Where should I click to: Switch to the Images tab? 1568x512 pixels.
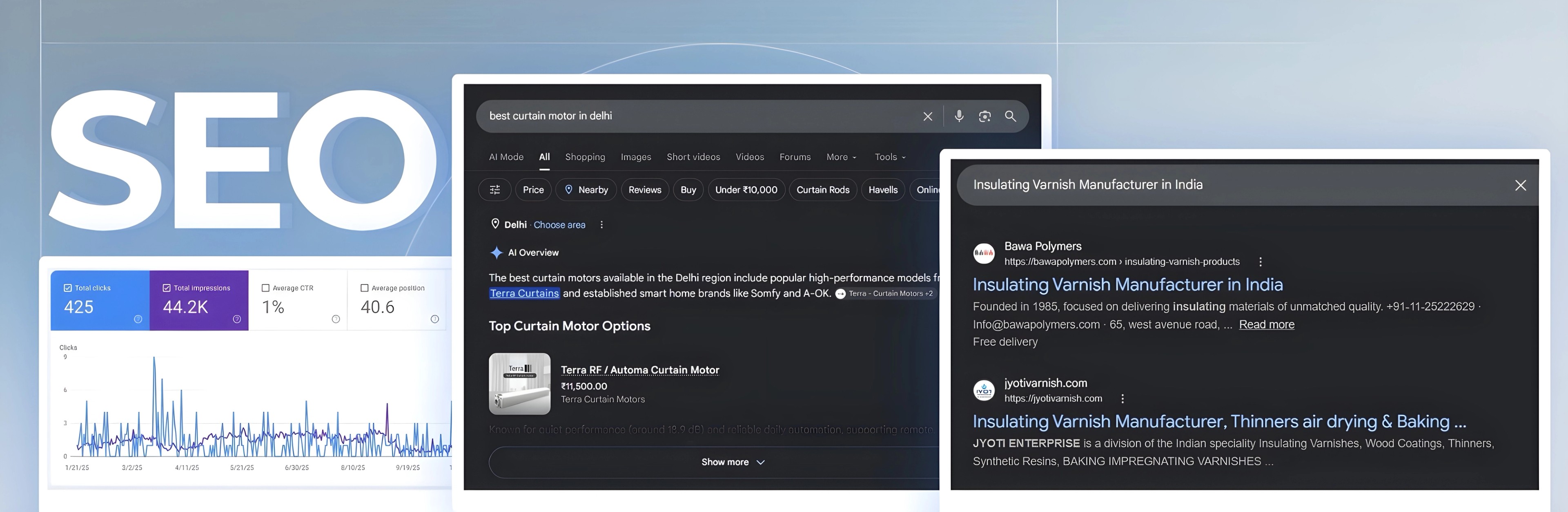click(635, 157)
